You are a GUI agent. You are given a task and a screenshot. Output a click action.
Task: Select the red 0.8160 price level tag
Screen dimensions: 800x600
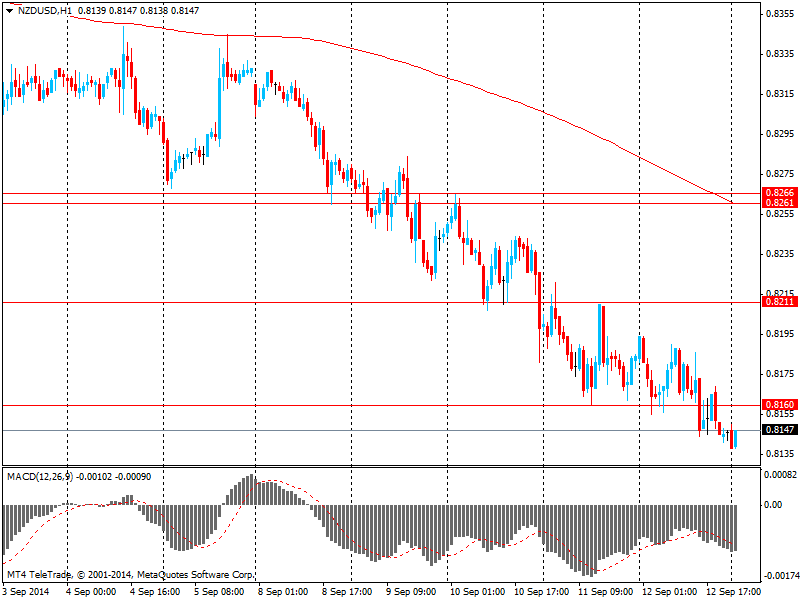click(779, 404)
